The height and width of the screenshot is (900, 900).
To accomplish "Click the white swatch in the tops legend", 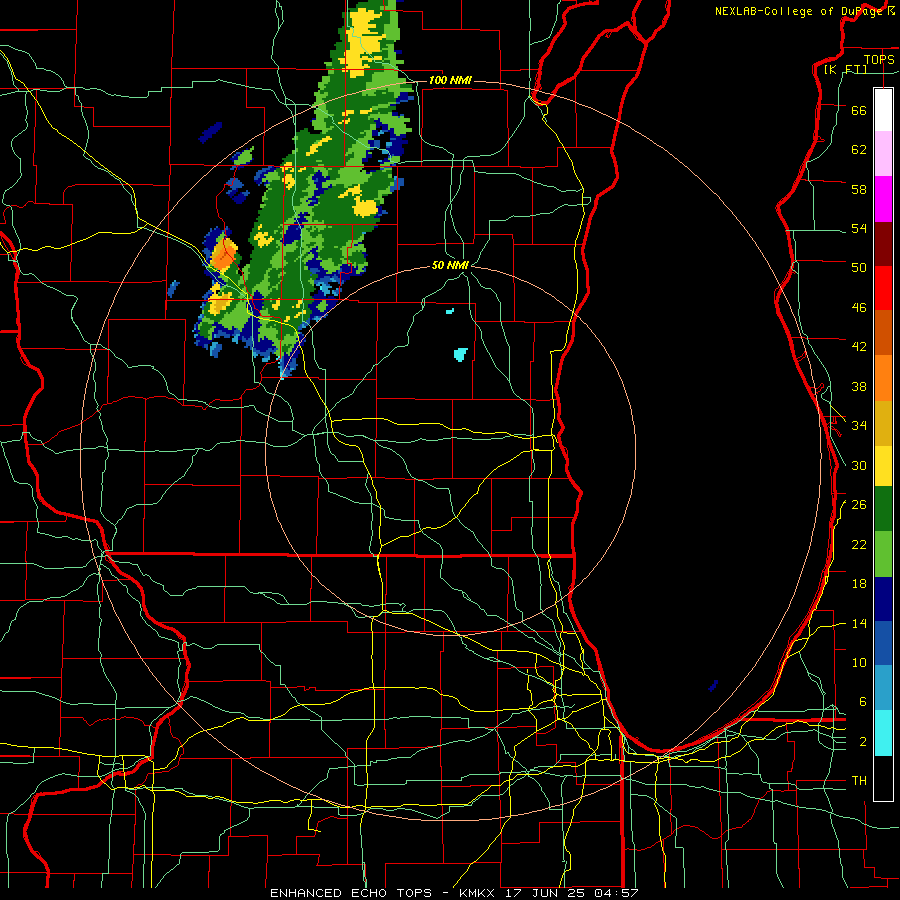I will pos(883,110).
